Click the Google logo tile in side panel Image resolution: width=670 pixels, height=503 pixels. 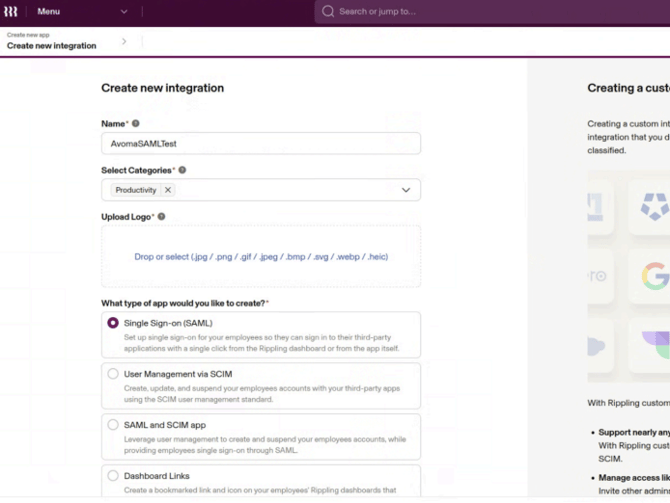click(649, 276)
